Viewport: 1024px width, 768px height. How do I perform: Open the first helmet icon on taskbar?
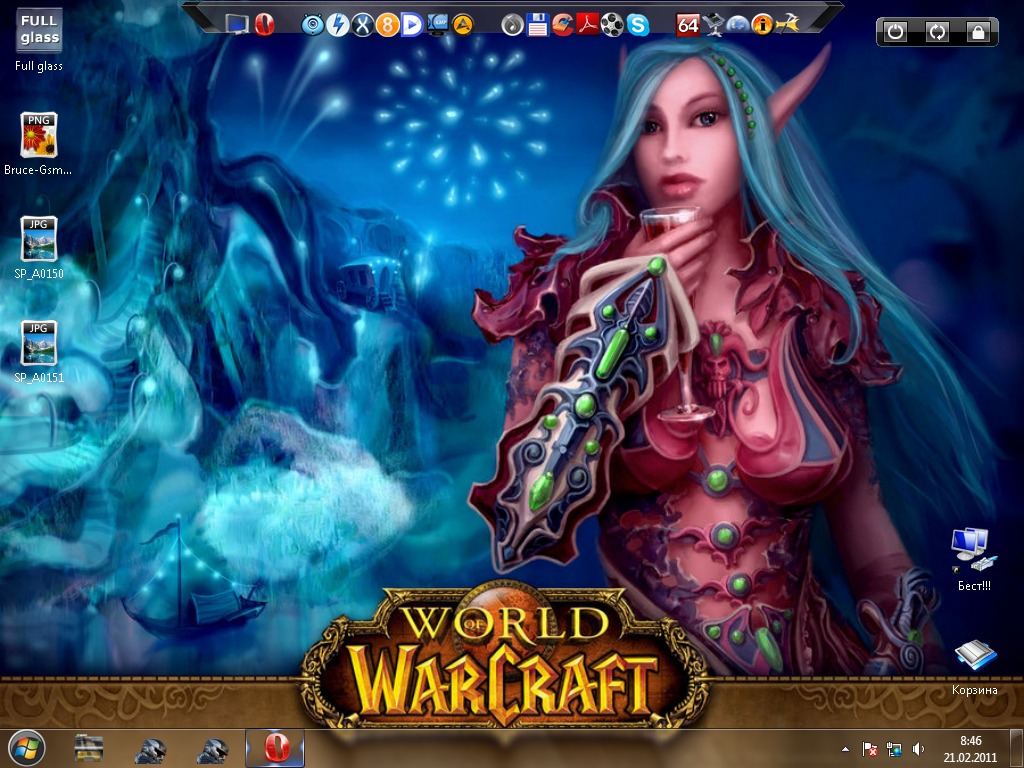(x=150, y=750)
